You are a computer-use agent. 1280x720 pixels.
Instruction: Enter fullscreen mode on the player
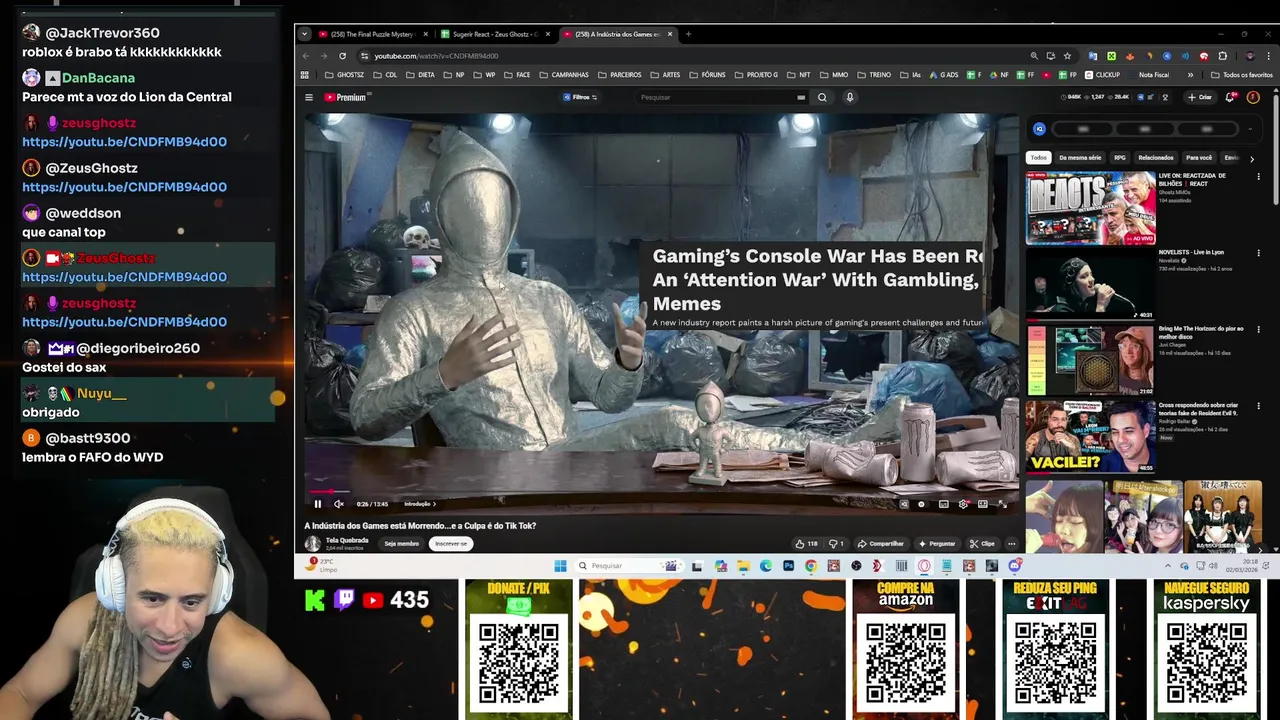pyautogui.click(x=1003, y=504)
